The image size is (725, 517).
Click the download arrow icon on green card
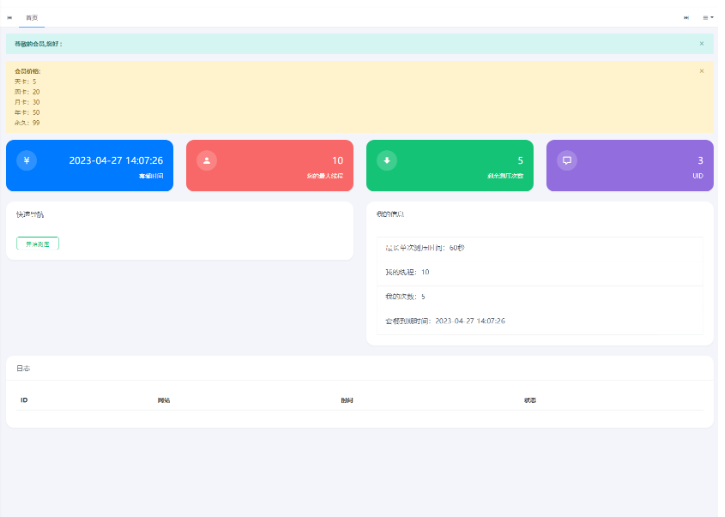click(387, 160)
